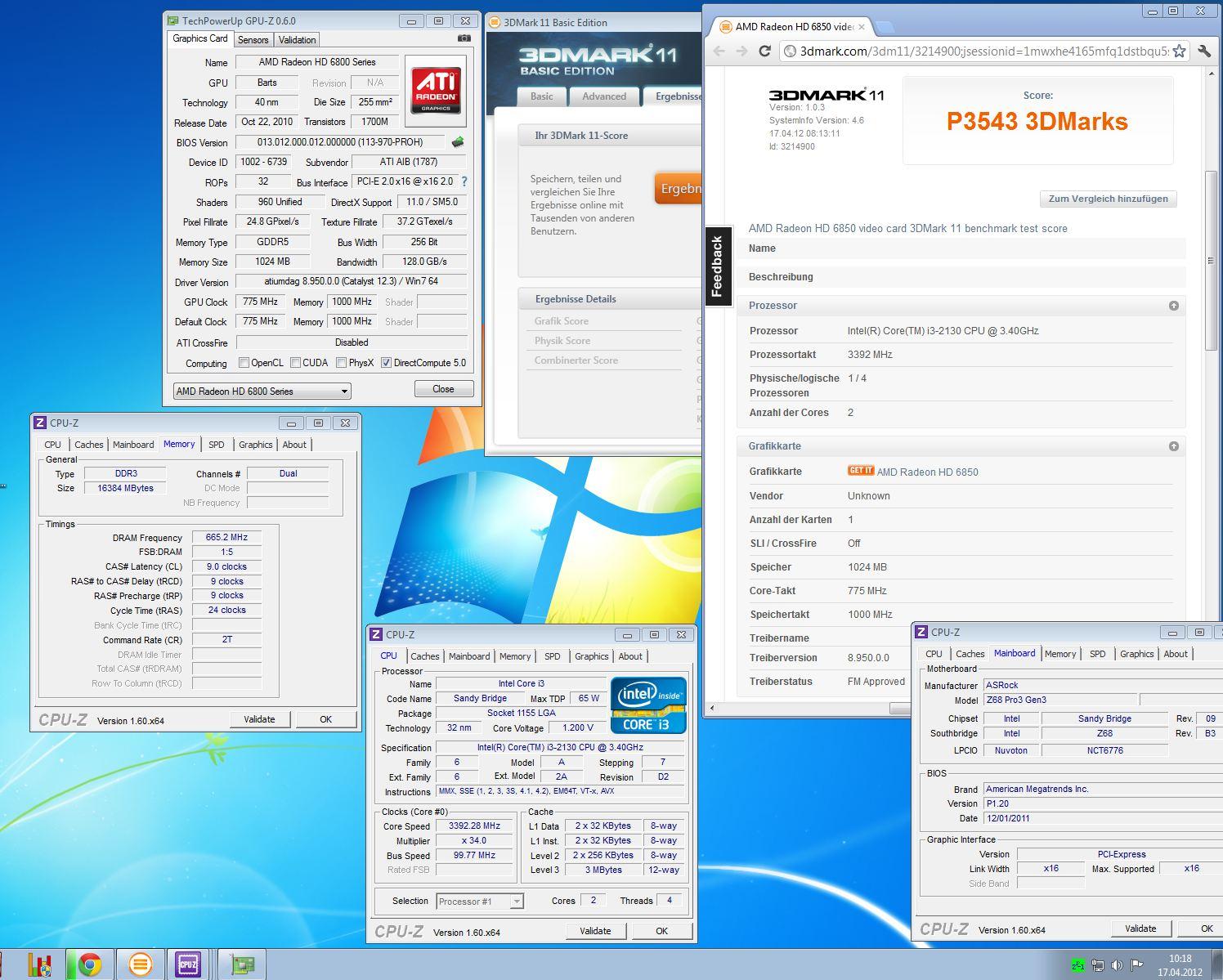Open WinRAR books icon in taskbar
The width and height of the screenshot is (1223, 980).
(x=39, y=964)
